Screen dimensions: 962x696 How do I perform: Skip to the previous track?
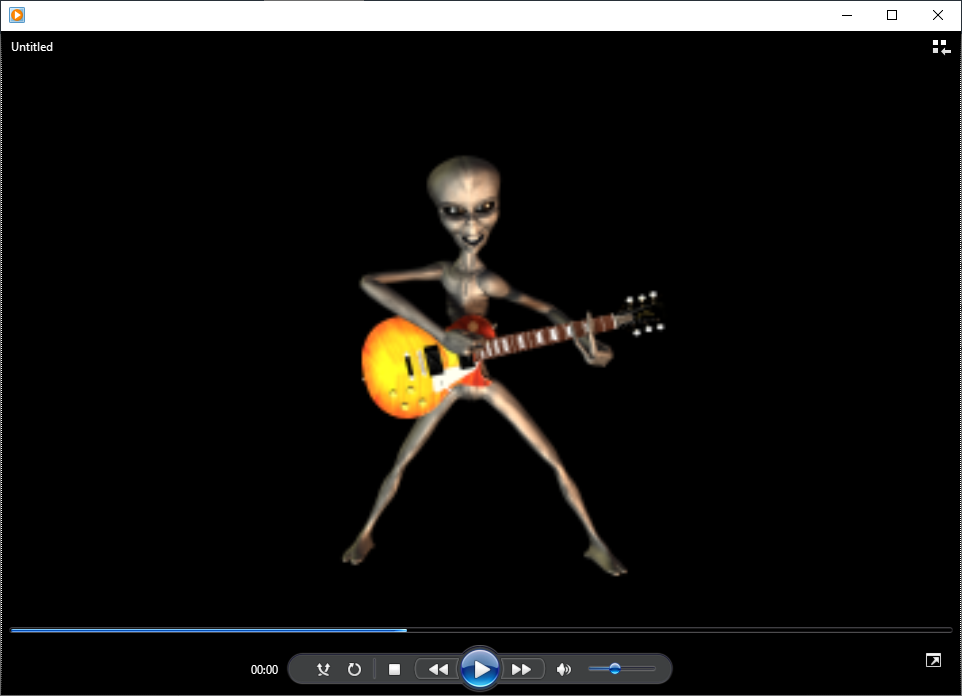pos(437,669)
